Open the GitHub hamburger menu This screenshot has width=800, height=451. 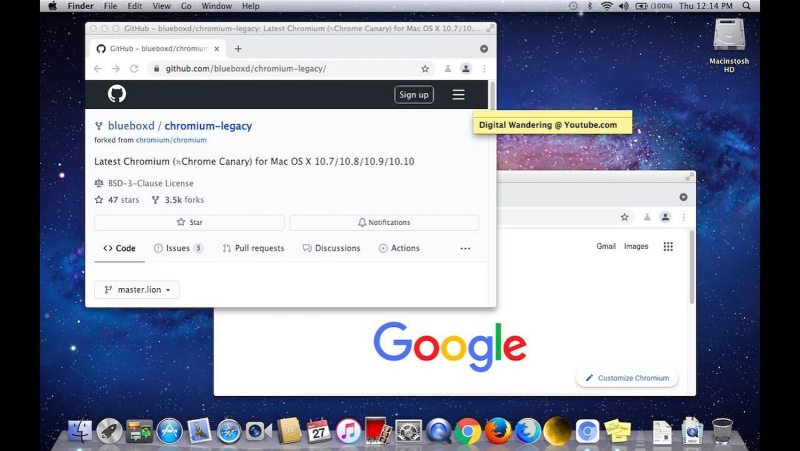[x=458, y=94]
